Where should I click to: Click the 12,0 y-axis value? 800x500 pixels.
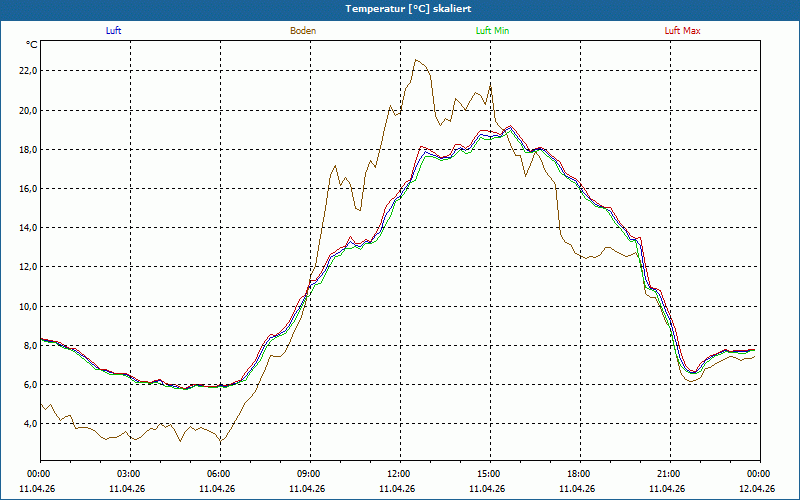click(28, 267)
